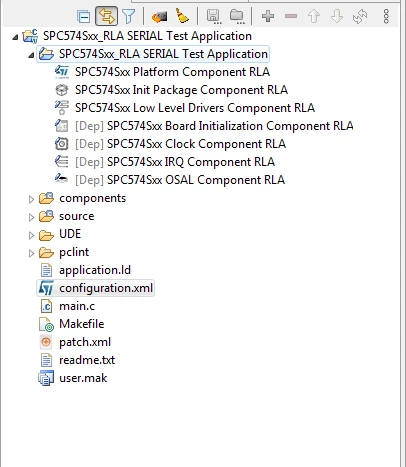Click the Clock Component icon
This screenshot has width=406, height=467.
click(x=62, y=144)
